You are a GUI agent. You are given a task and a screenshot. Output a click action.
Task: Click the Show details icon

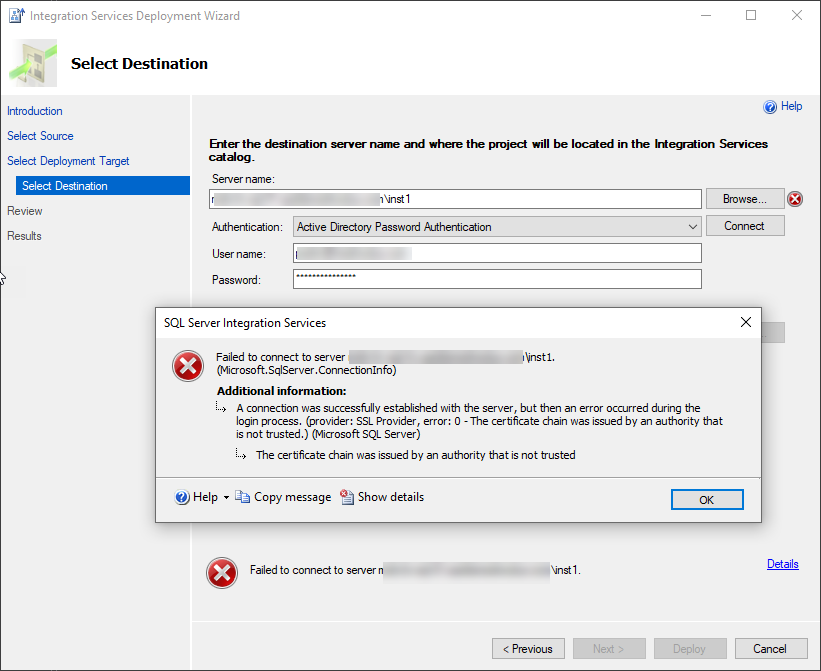point(347,497)
